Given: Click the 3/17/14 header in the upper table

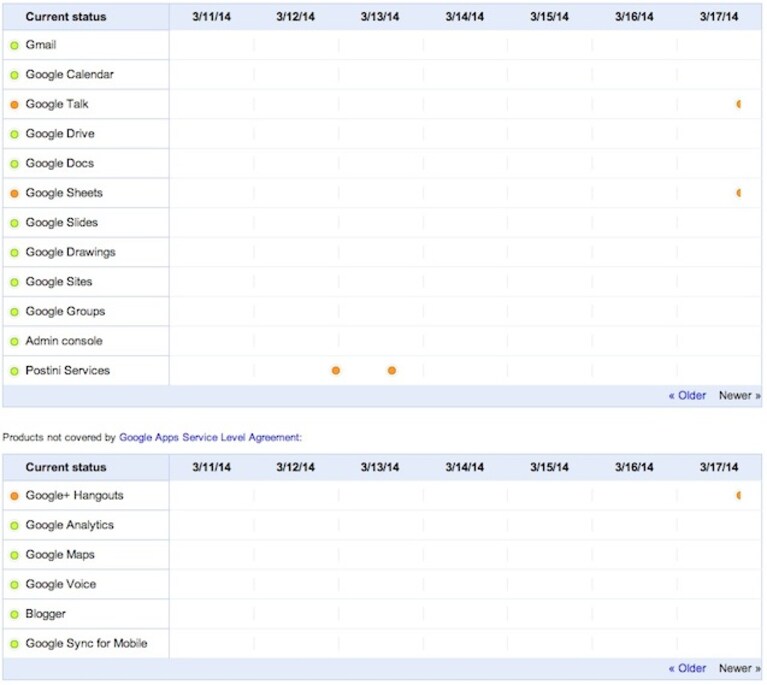Looking at the screenshot, I should click(x=719, y=17).
